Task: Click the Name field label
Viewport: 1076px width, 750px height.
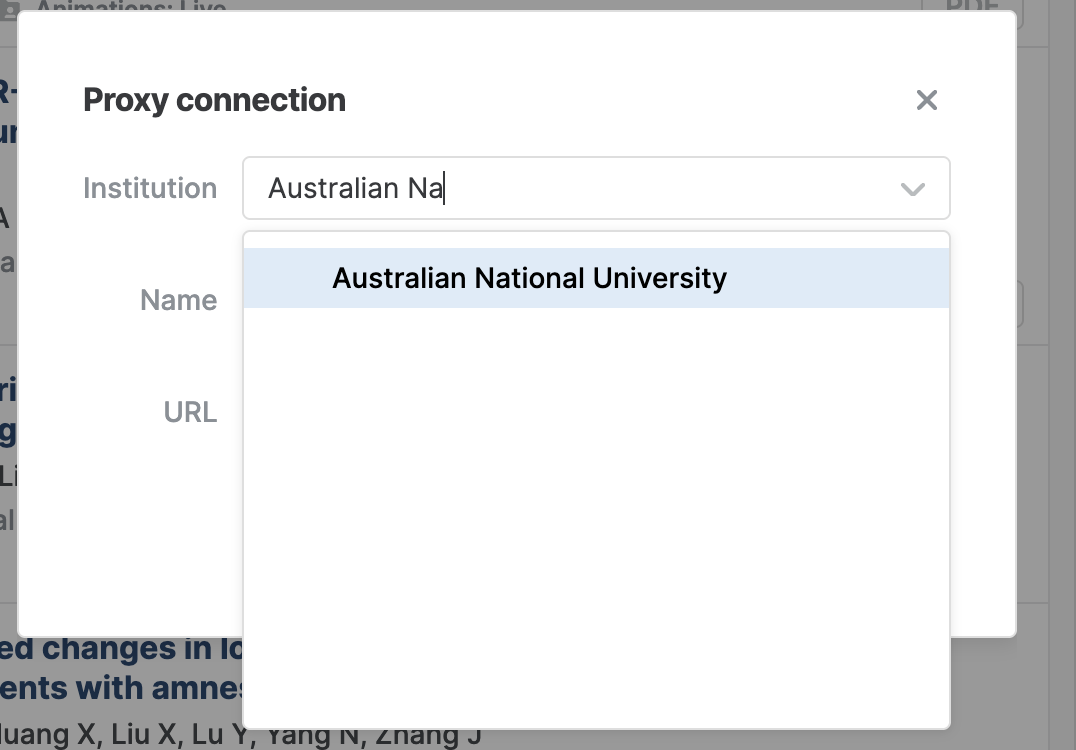Action: click(178, 300)
